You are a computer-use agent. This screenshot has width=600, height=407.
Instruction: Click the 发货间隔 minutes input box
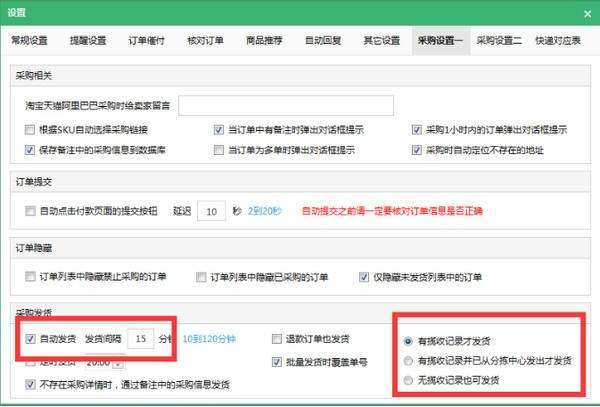pos(143,339)
